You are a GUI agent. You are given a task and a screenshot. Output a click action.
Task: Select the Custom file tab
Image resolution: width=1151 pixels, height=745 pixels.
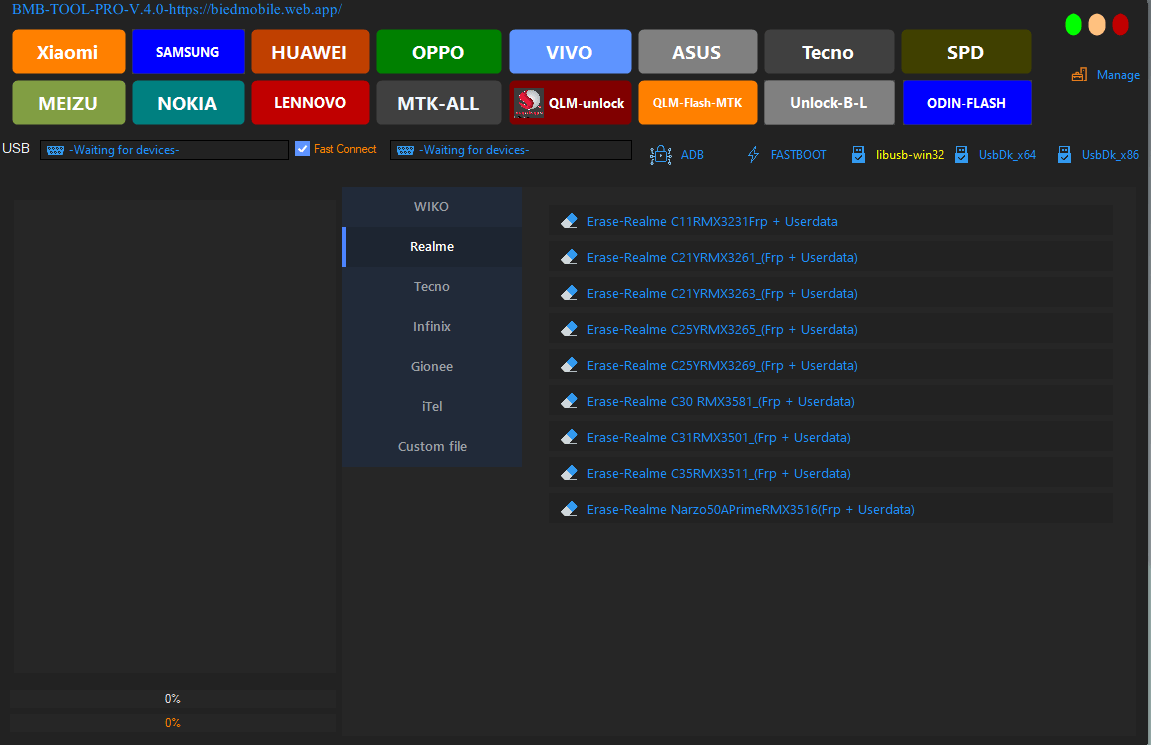point(432,447)
